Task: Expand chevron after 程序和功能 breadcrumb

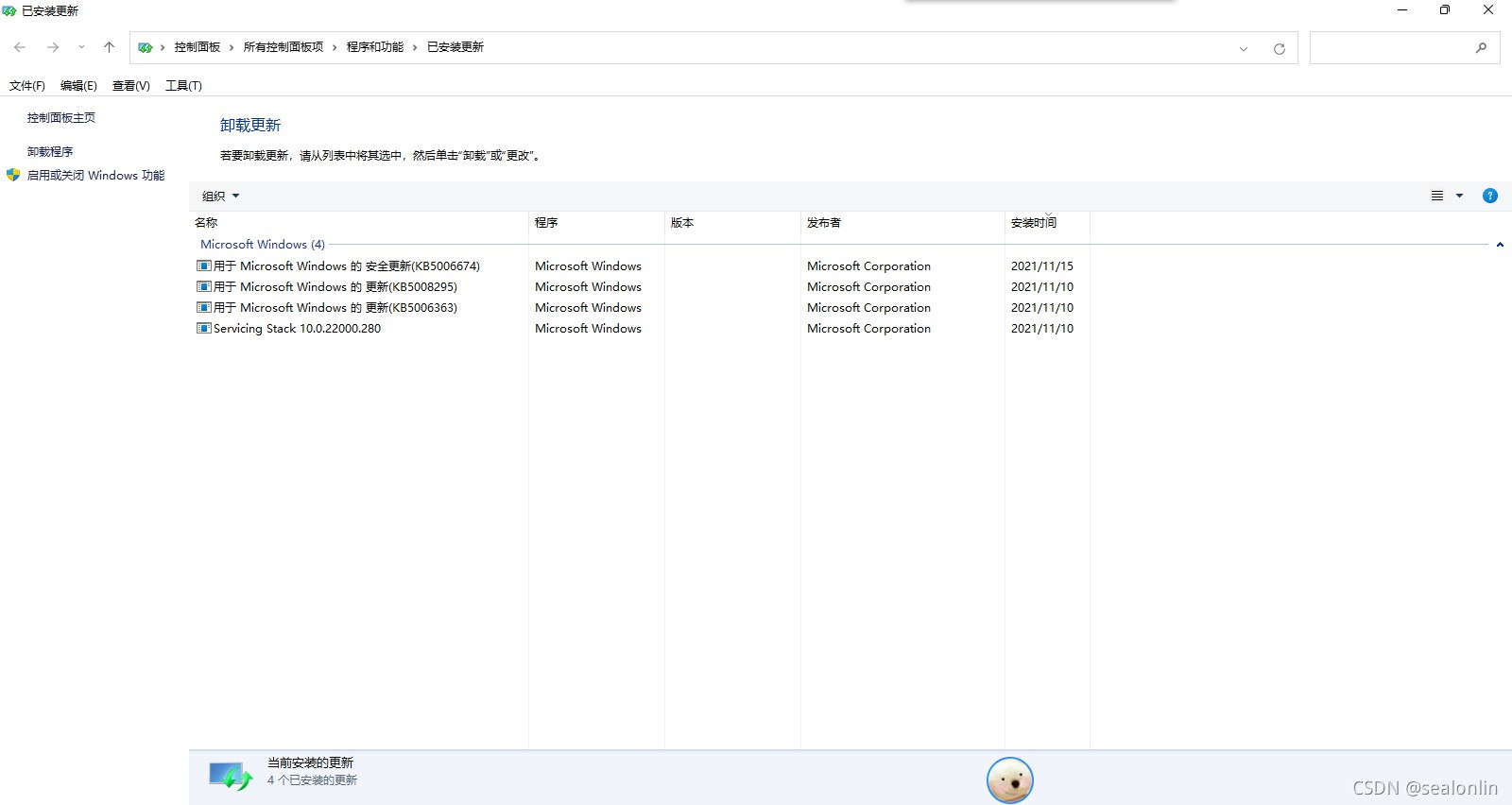Action: (415, 47)
